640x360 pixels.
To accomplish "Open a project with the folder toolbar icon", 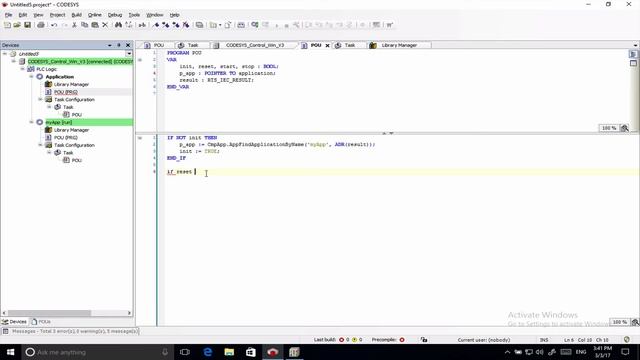I will coord(17,25).
